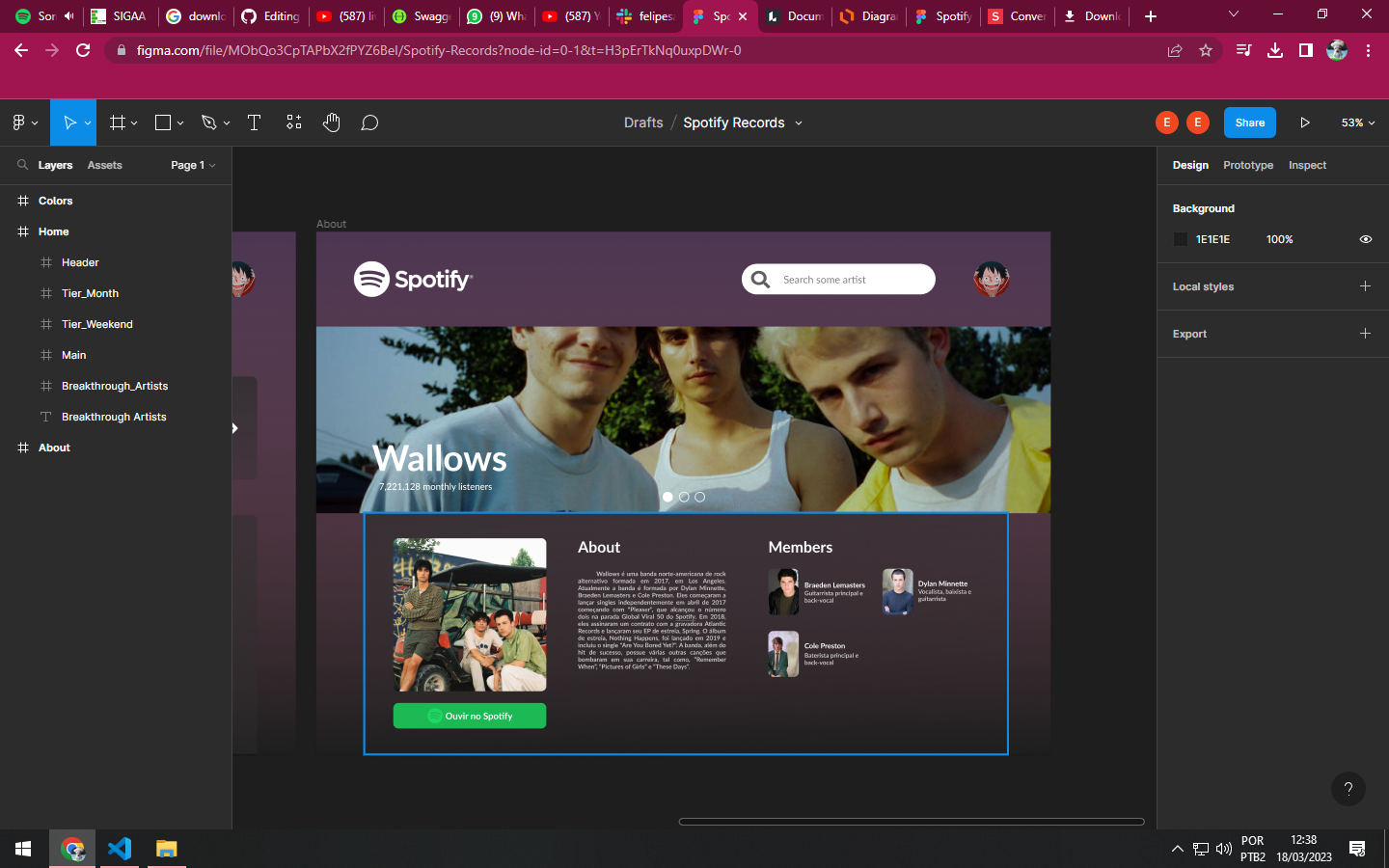Viewport: 1389px width, 868px height.
Task: Open the Page 1 selector
Action: (190, 165)
